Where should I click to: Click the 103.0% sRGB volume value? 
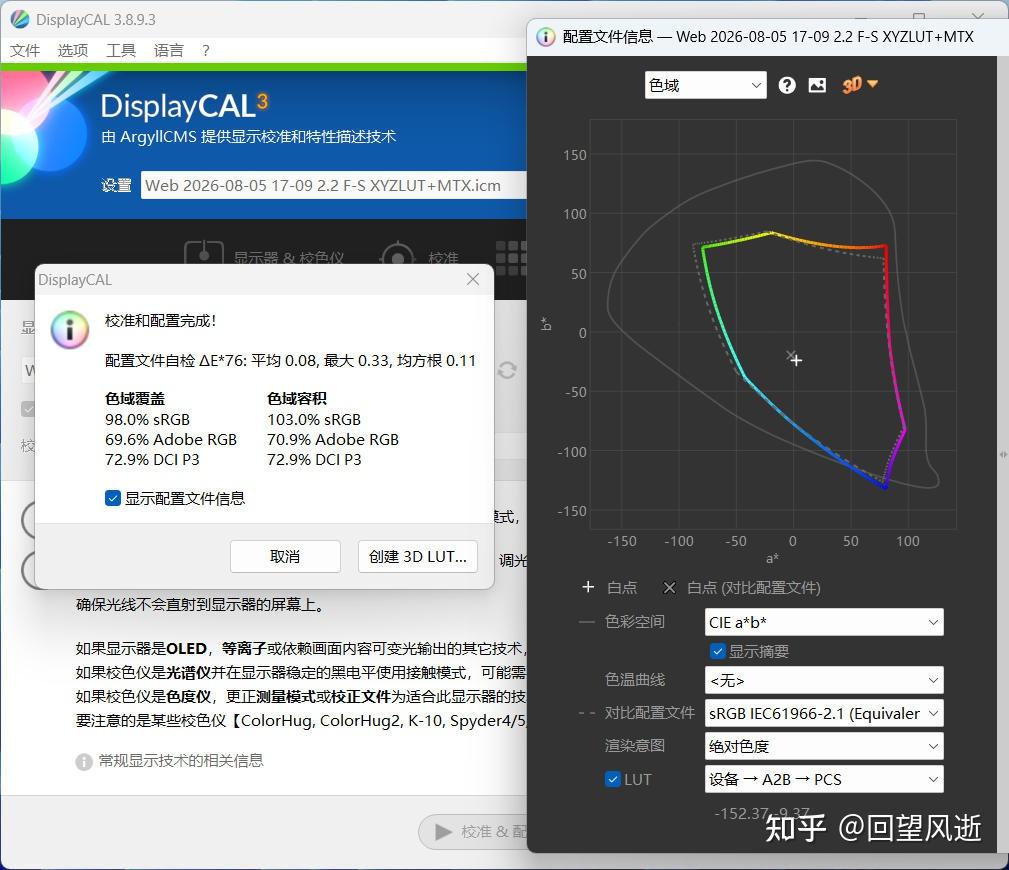(x=314, y=420)
